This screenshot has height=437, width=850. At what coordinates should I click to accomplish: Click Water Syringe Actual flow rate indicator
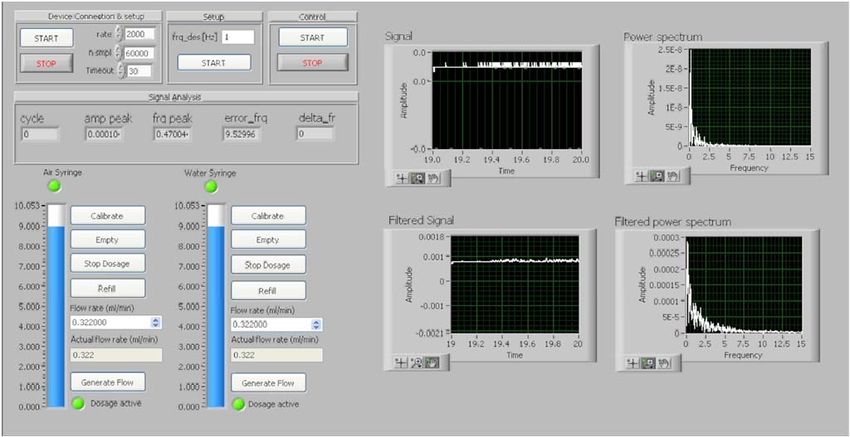point(276,355)
